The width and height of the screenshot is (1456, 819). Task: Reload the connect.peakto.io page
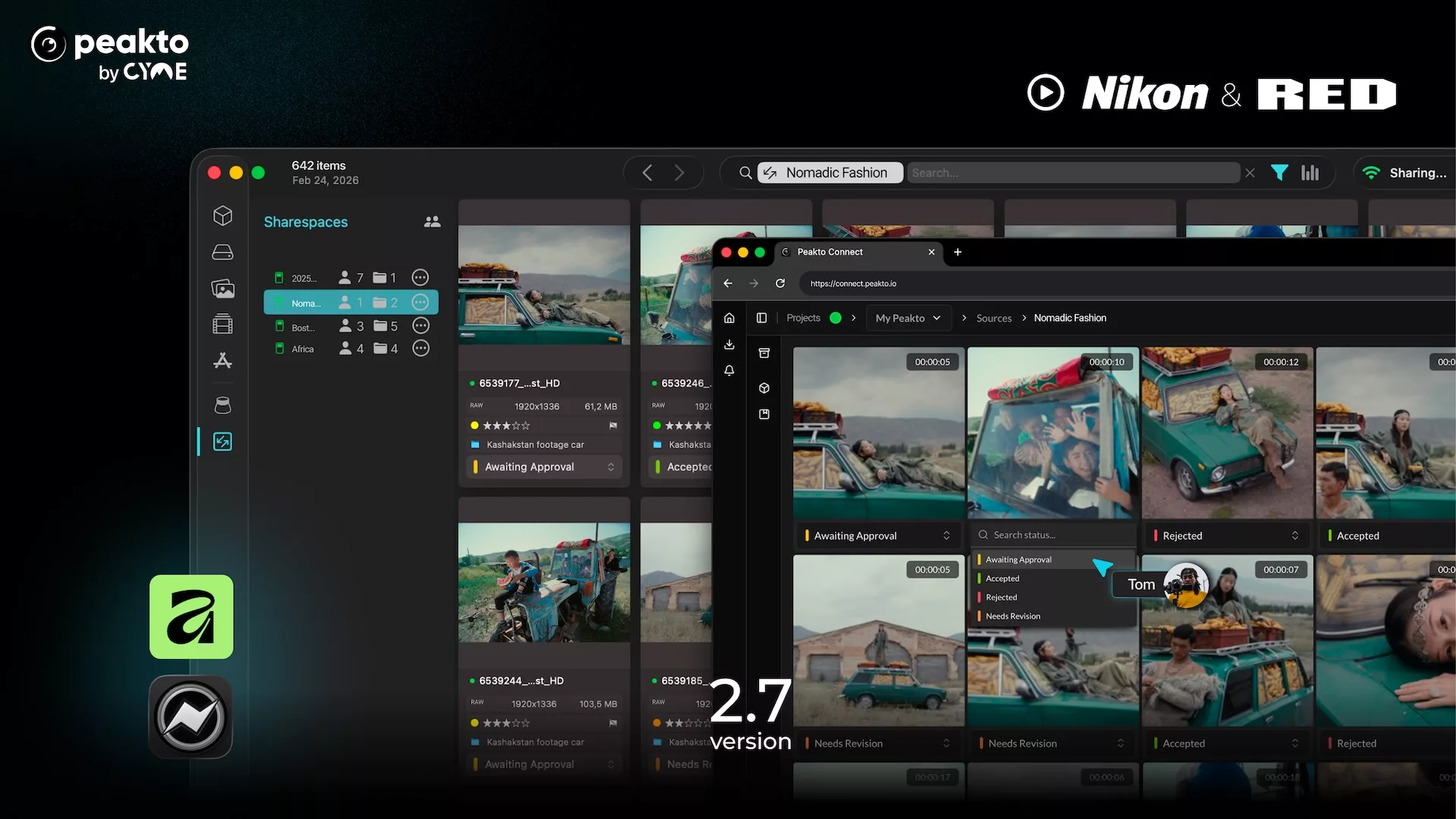(x=780, y=283)
